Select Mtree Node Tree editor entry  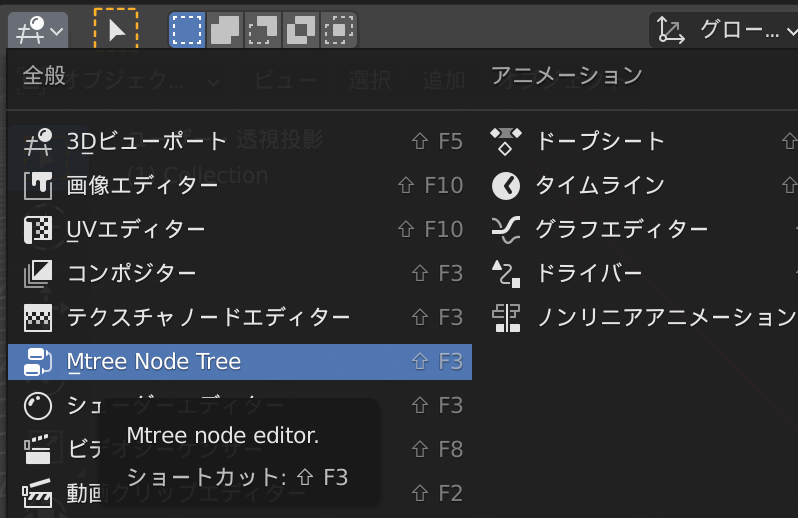[240, 362]
